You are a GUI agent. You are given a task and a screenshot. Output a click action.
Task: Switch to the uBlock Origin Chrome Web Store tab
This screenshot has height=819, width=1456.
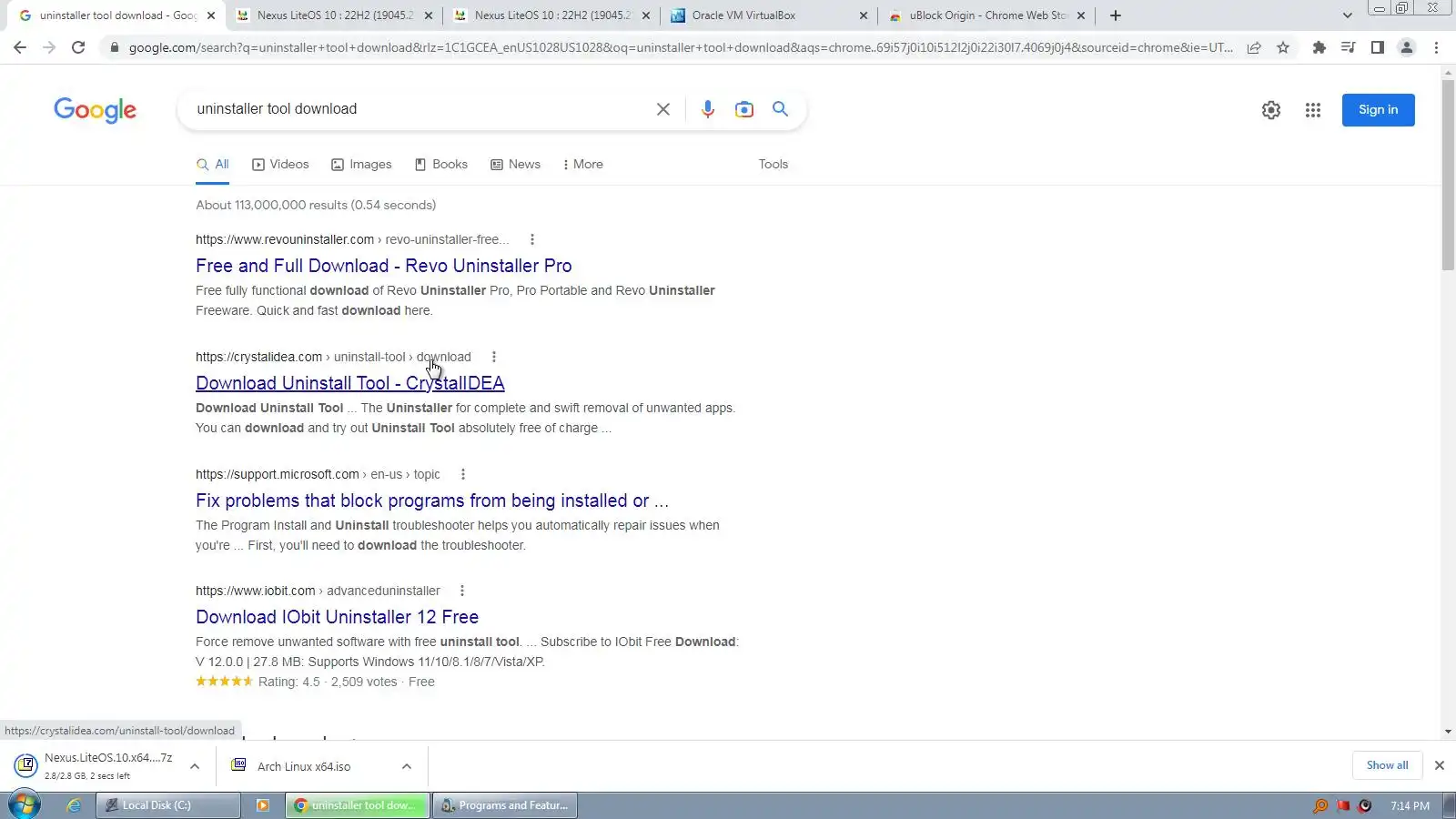(986, 15)
